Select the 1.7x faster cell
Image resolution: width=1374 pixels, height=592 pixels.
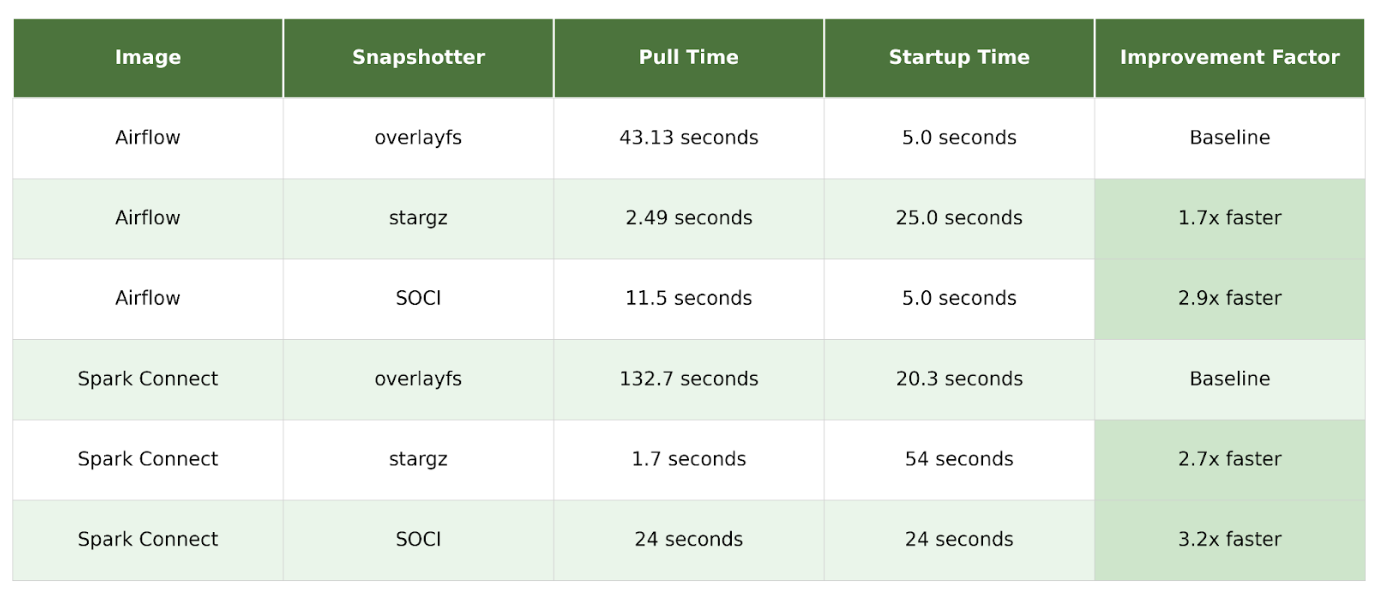[1229, 218]
